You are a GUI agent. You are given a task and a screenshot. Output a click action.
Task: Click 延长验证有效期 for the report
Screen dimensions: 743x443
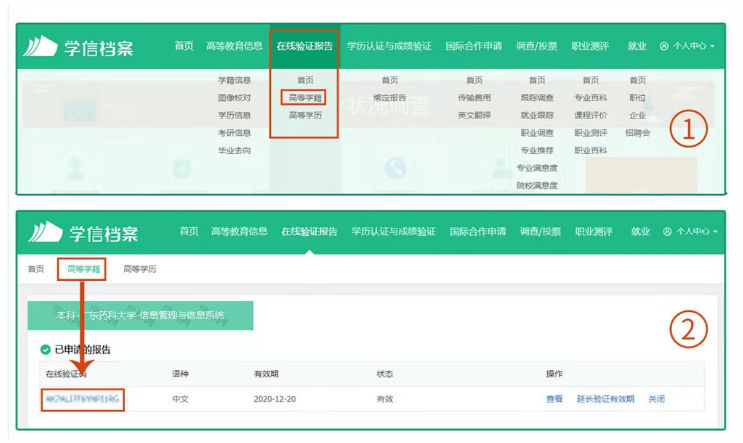[x=605, y=399]
